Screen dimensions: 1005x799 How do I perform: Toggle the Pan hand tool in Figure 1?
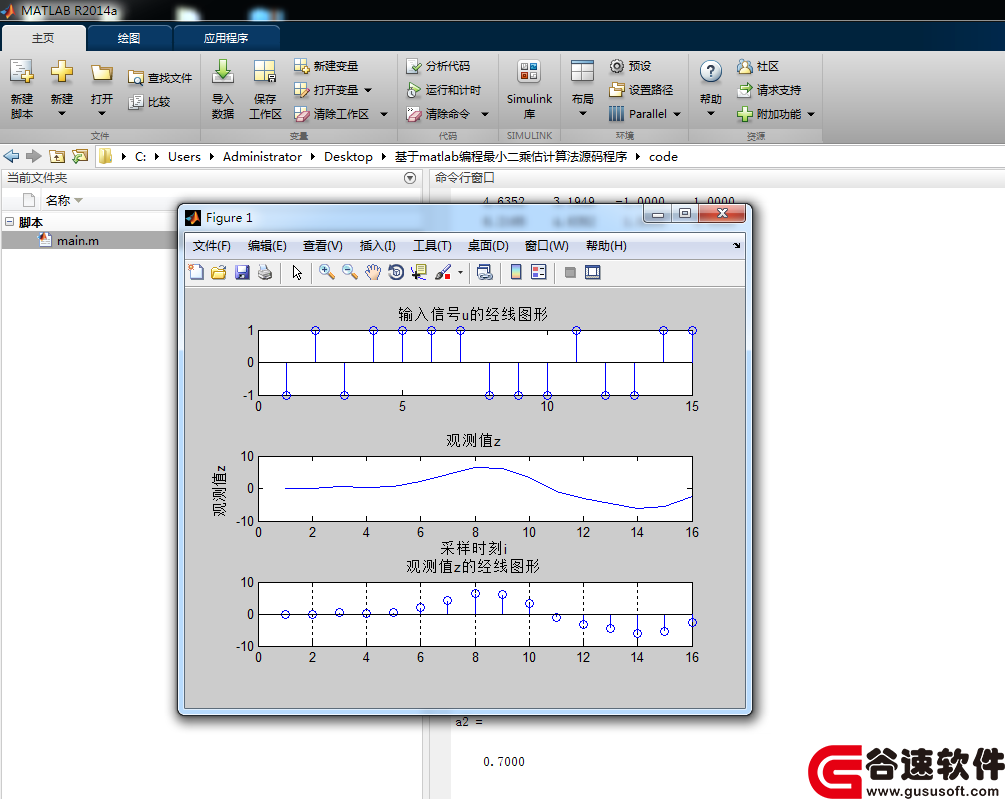373,272
